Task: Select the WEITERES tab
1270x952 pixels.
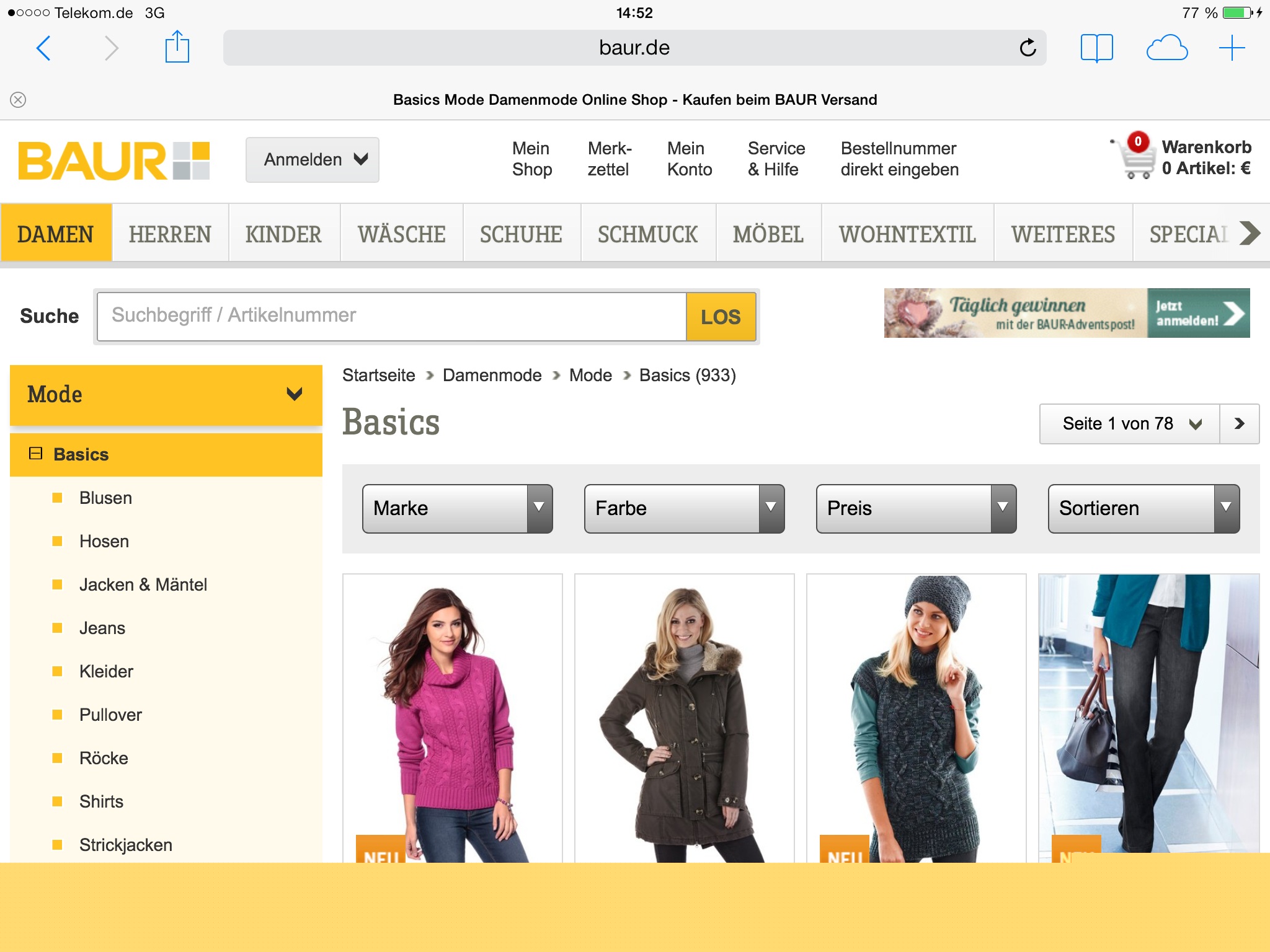Action: pyautogui.click(x=1063, y=234)
